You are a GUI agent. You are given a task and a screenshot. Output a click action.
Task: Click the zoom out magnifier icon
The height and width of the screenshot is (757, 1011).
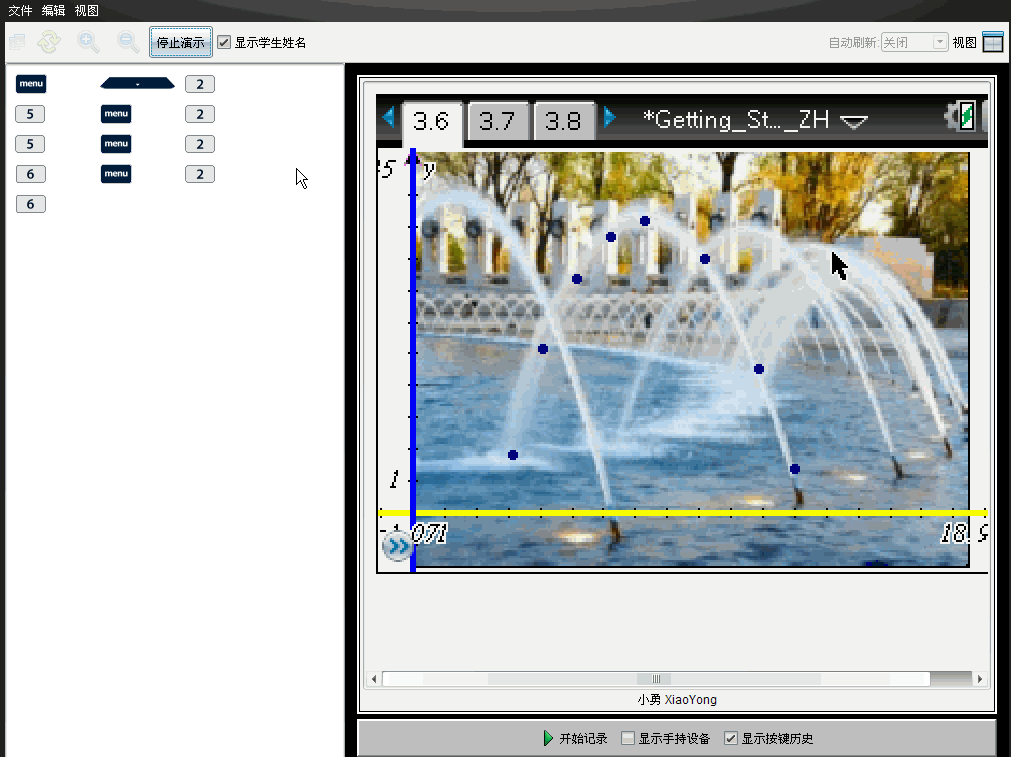click(128, 42)
